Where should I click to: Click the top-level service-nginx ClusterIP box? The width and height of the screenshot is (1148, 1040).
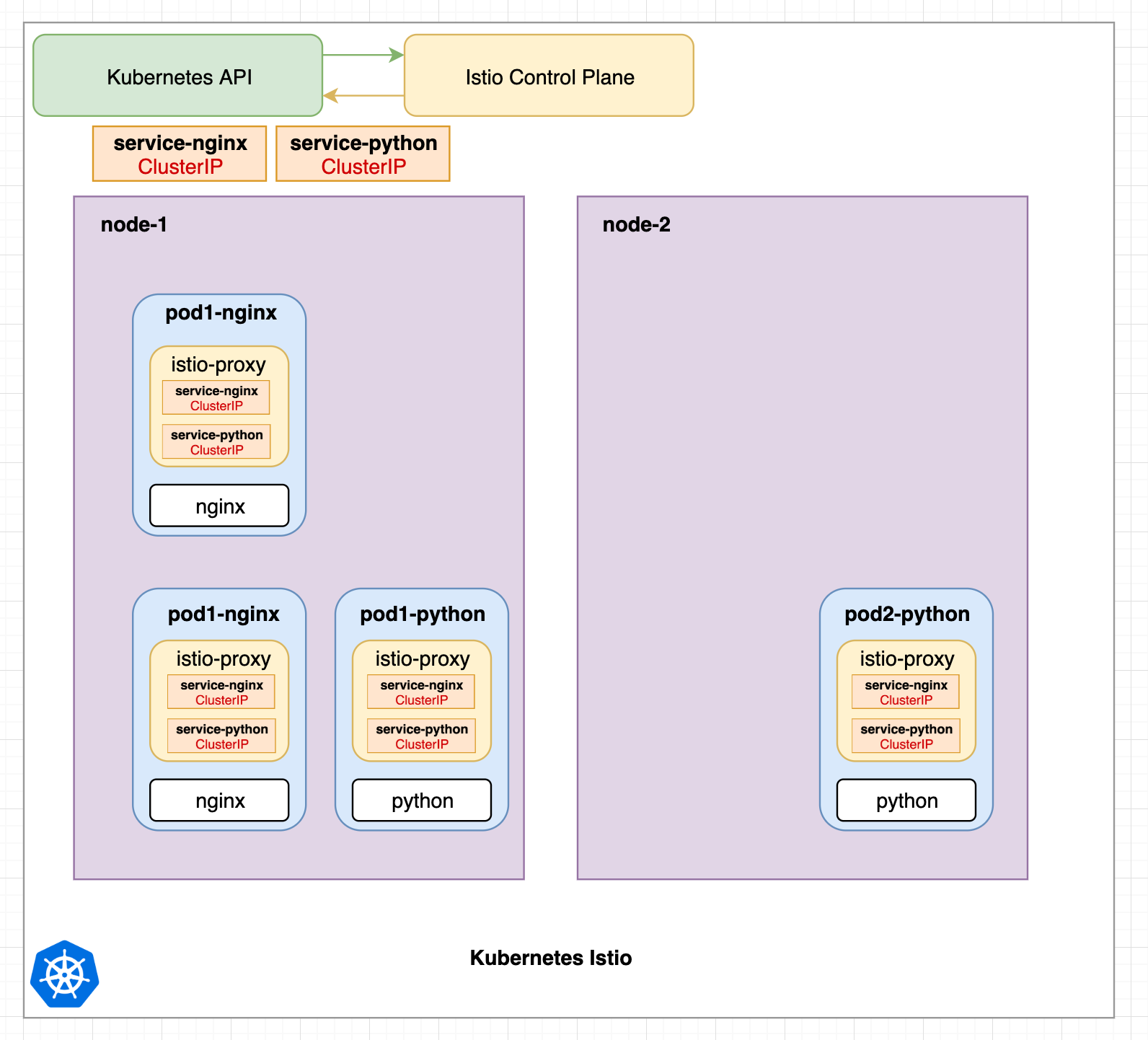(180, 154)
